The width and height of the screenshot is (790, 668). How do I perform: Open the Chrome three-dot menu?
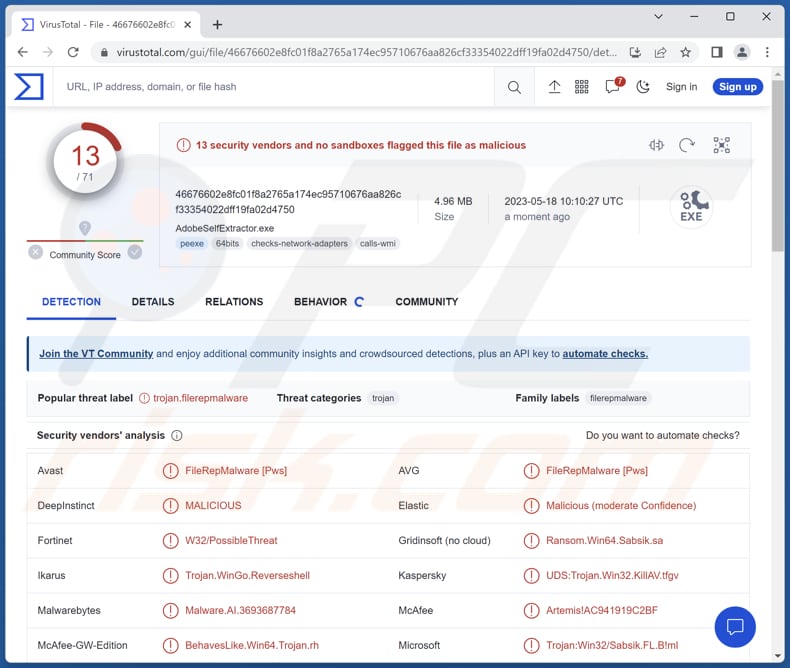(x=767, y=52)
